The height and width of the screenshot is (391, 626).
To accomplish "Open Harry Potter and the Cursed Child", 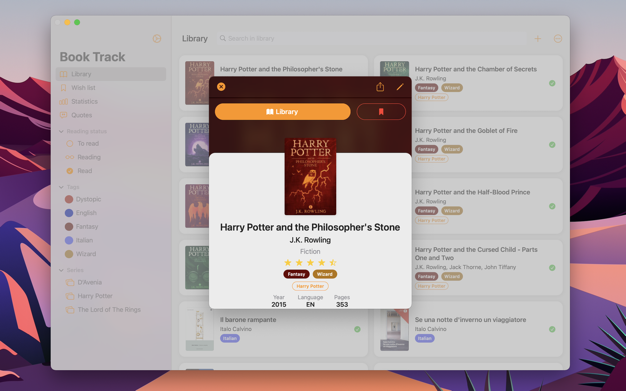I will (x=476, y=254).
